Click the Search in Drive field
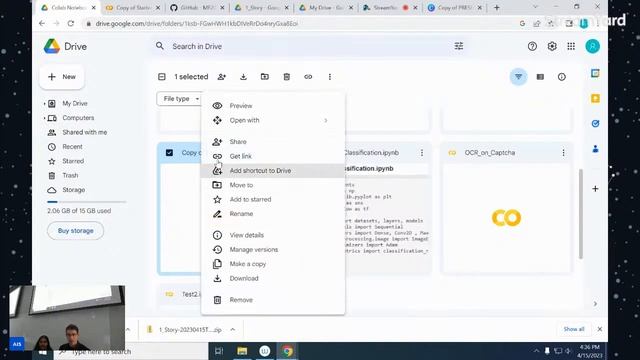This screenshot has width=640, height=360. point(310,47)
